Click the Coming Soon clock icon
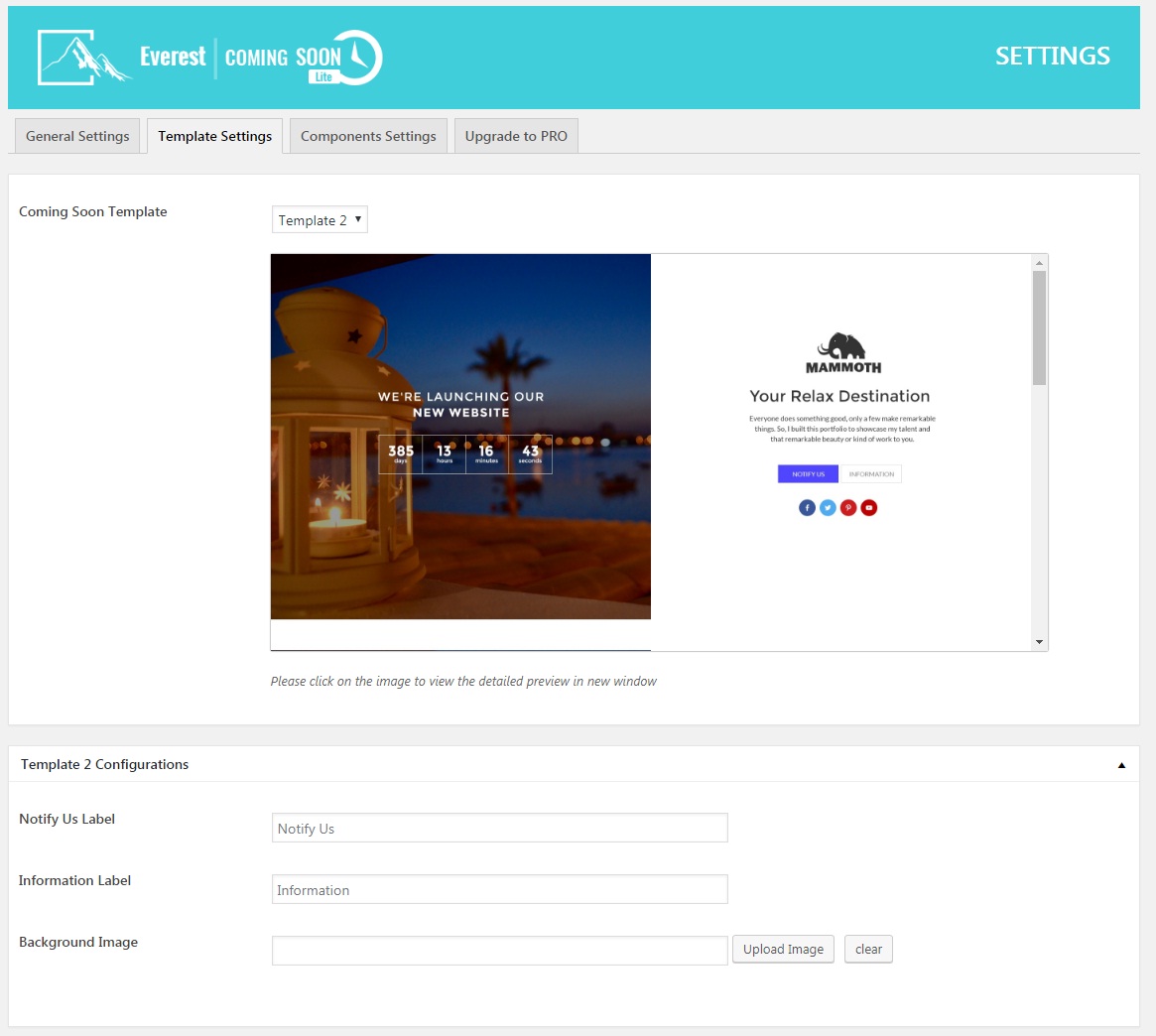This screenshot has height=1036, width=1156. coord(357,57)
